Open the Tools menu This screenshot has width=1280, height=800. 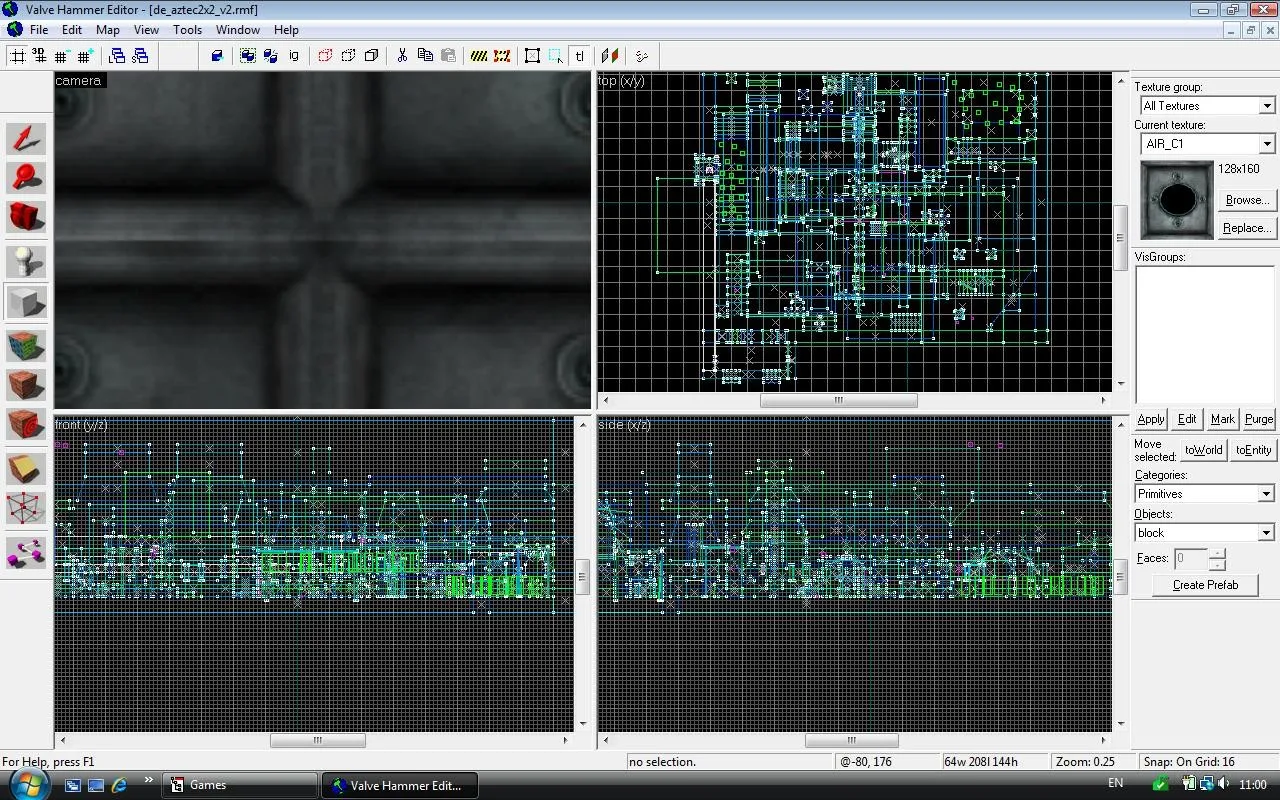187,30
